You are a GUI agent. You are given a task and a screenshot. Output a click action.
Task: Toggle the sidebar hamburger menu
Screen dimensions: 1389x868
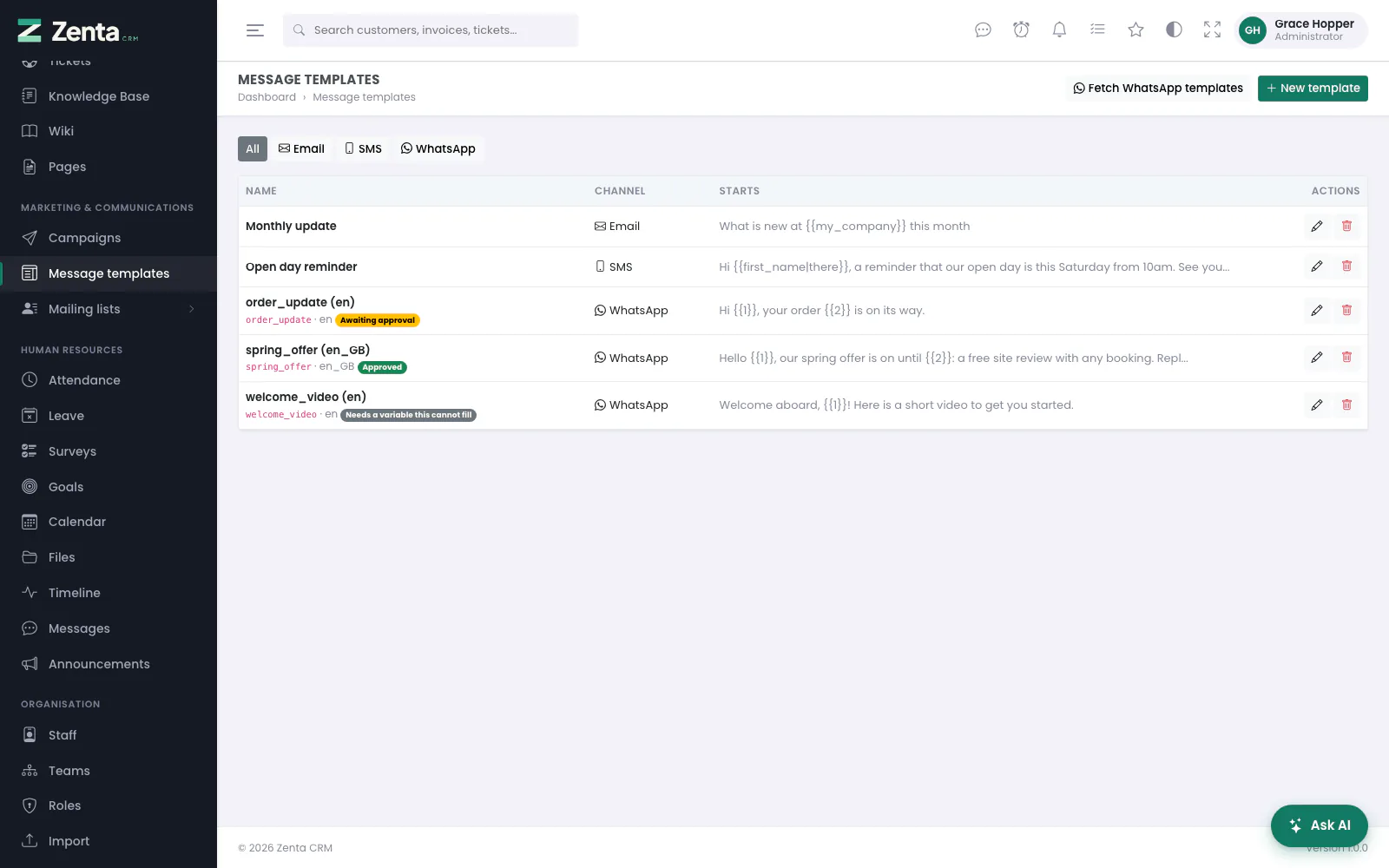coord(255,30)
